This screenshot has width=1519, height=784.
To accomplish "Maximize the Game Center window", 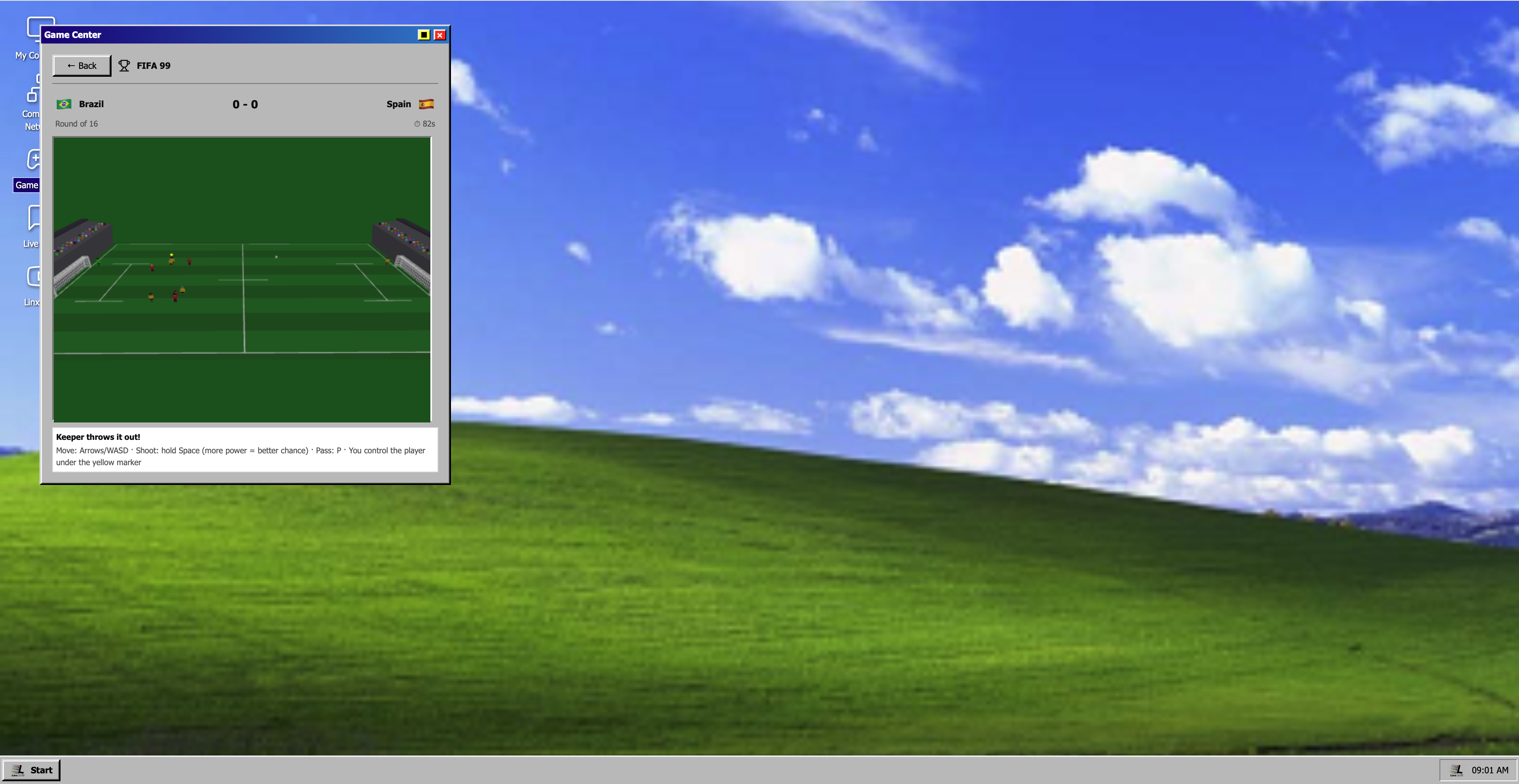I will point(423,35).
